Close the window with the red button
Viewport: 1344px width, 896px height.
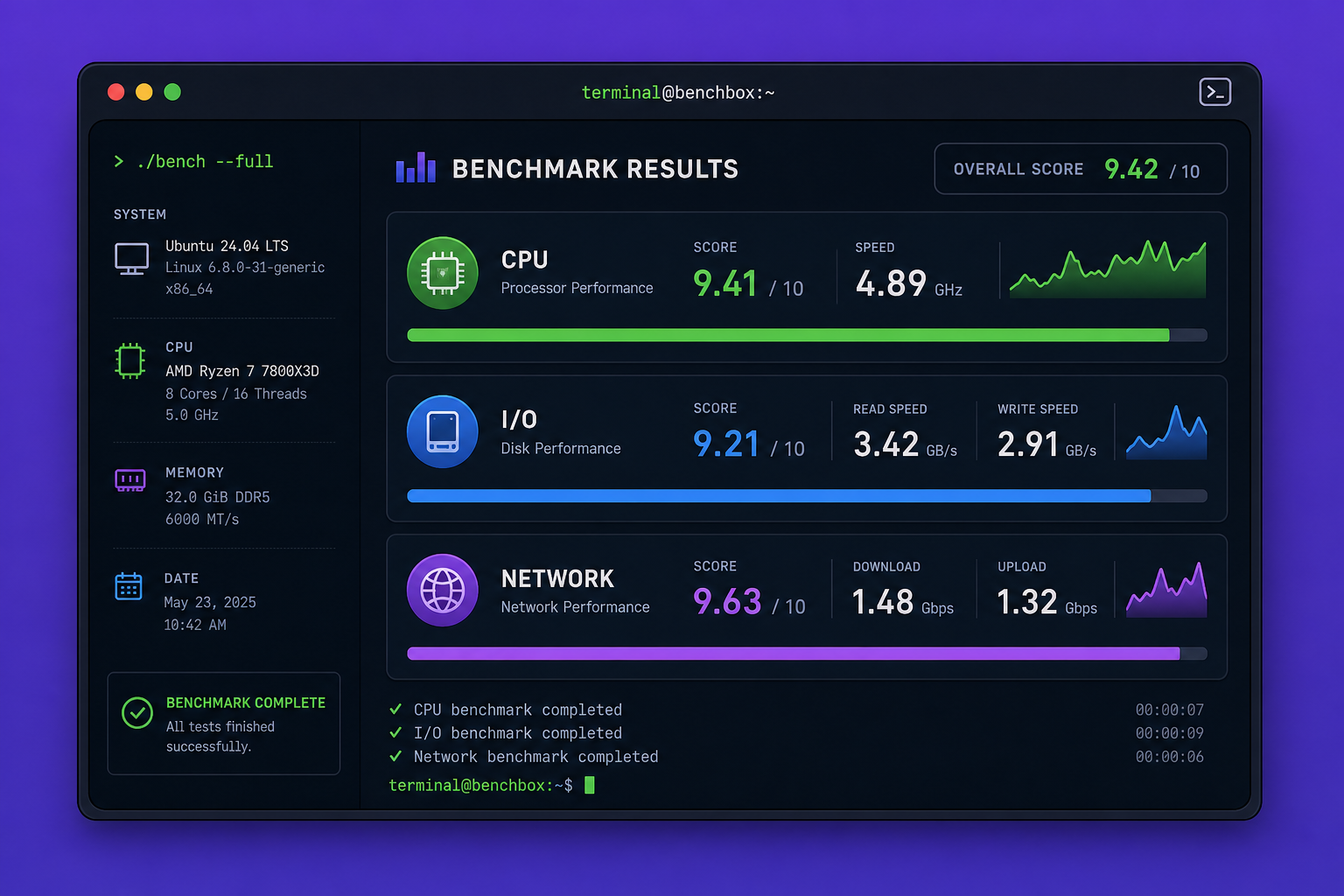click(115, 92)
